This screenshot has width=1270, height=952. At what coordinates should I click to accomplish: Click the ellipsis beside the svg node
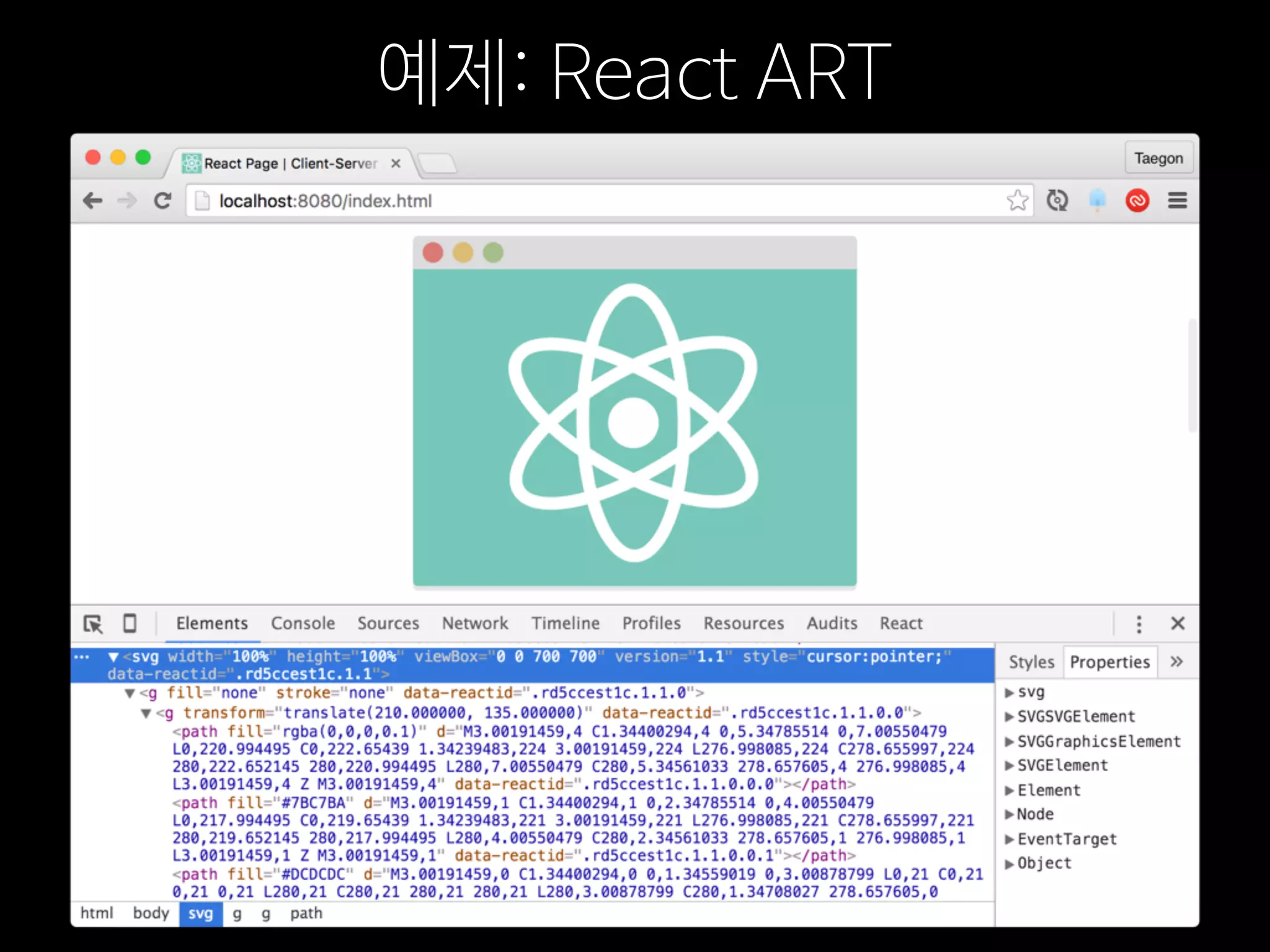81,657
